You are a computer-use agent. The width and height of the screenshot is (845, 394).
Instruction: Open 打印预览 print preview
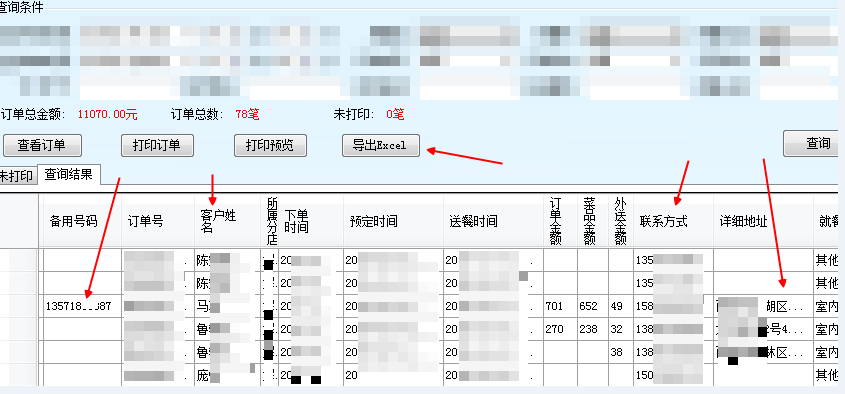[x=270, y=145]
